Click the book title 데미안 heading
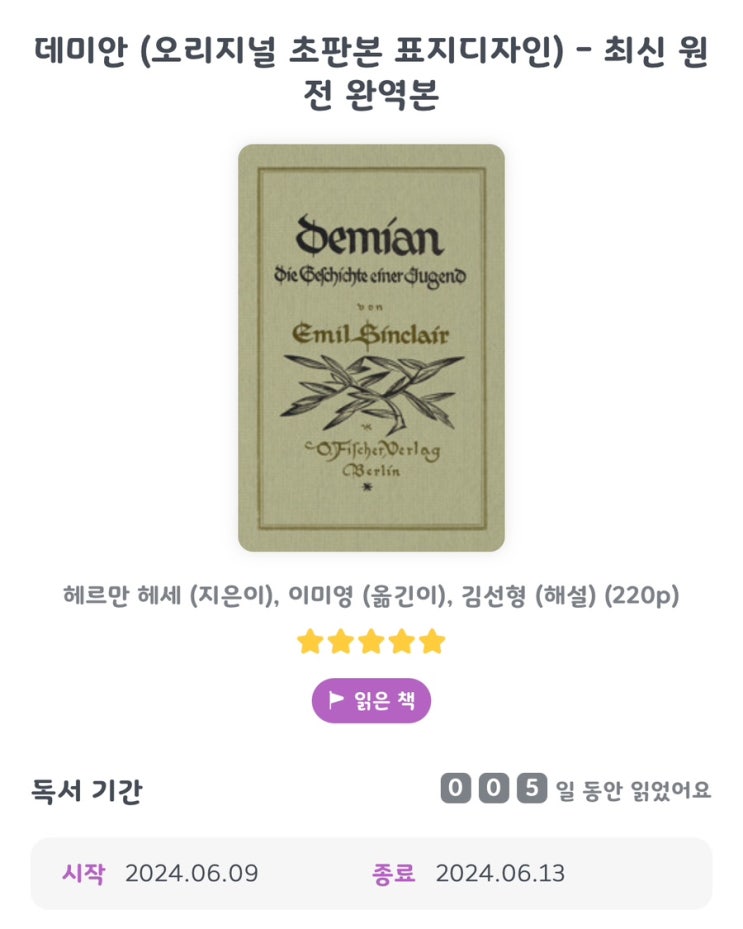Image resolution: width=743 pixels, height=929 pixels. click(x=372, y=72)
